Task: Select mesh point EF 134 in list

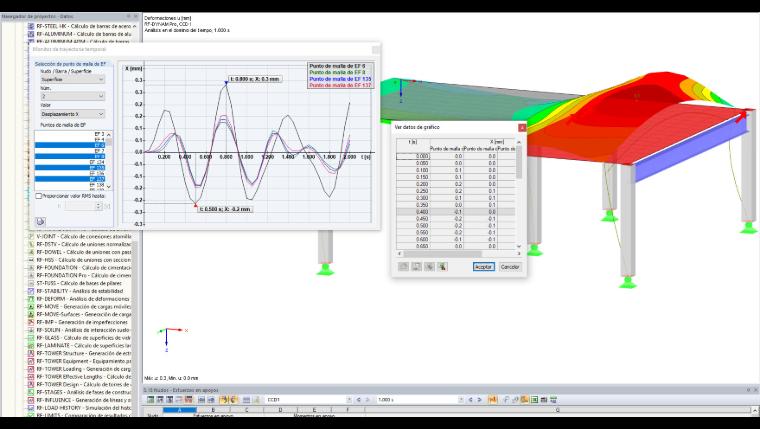Action: [x=70, y=162]
